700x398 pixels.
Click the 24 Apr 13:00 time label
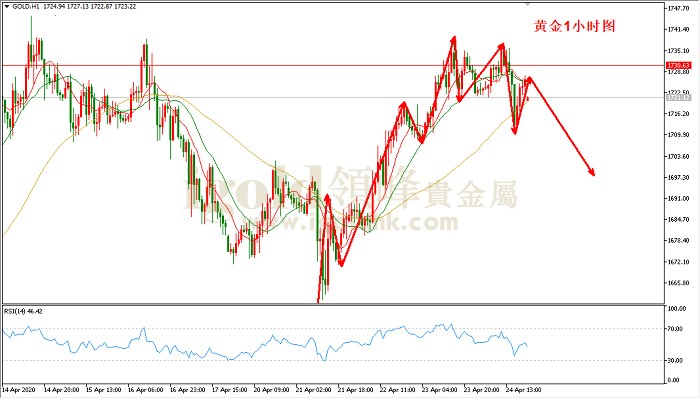[x=523, y=390]
